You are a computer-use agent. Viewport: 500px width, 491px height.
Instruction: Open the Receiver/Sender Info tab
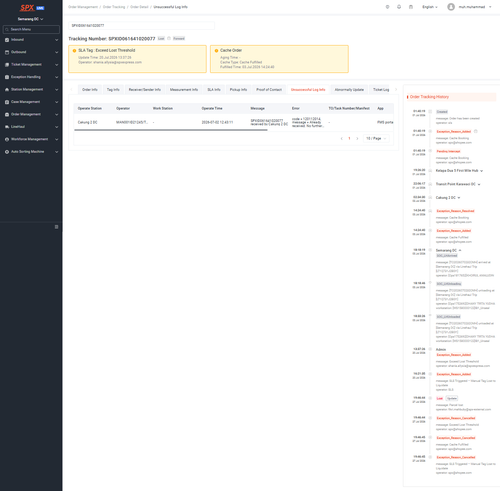[x=145, y=90]
